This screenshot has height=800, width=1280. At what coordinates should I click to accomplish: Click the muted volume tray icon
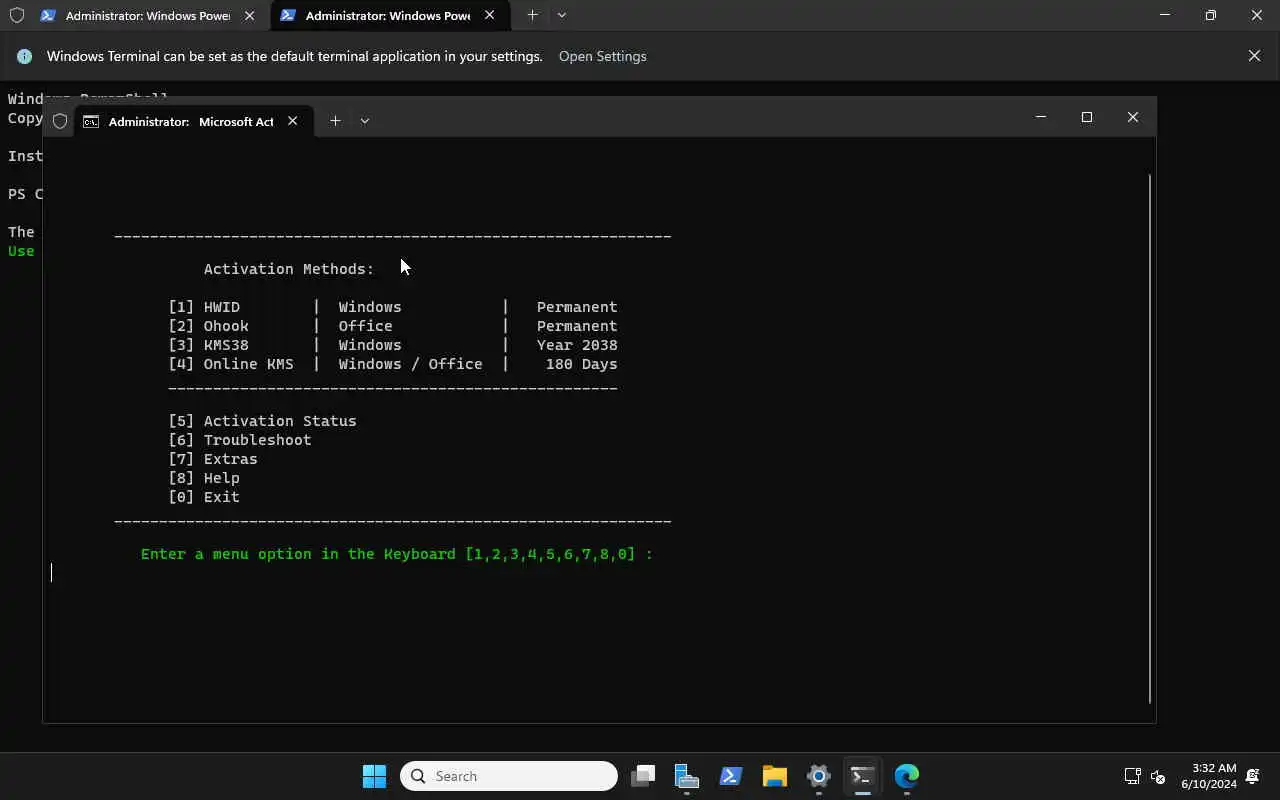(x=1158, y=776)
